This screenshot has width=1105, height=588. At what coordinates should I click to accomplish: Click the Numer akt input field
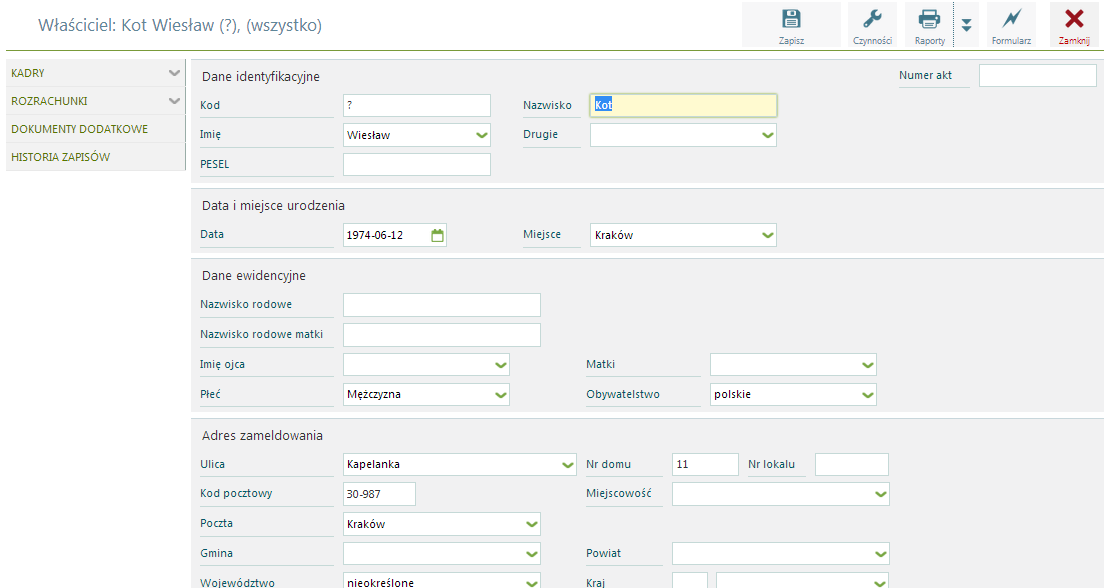tap(1037, 75)
